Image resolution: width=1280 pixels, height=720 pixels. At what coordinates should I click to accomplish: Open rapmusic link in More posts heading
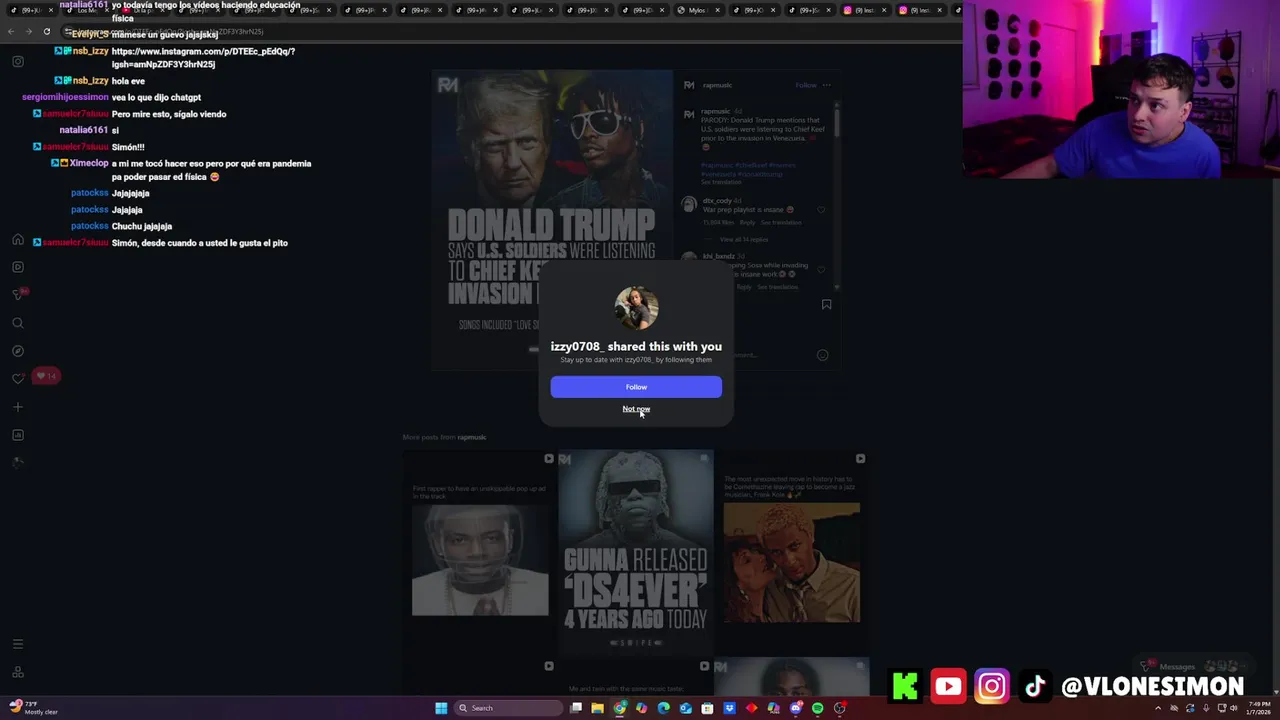click(472, 437)
